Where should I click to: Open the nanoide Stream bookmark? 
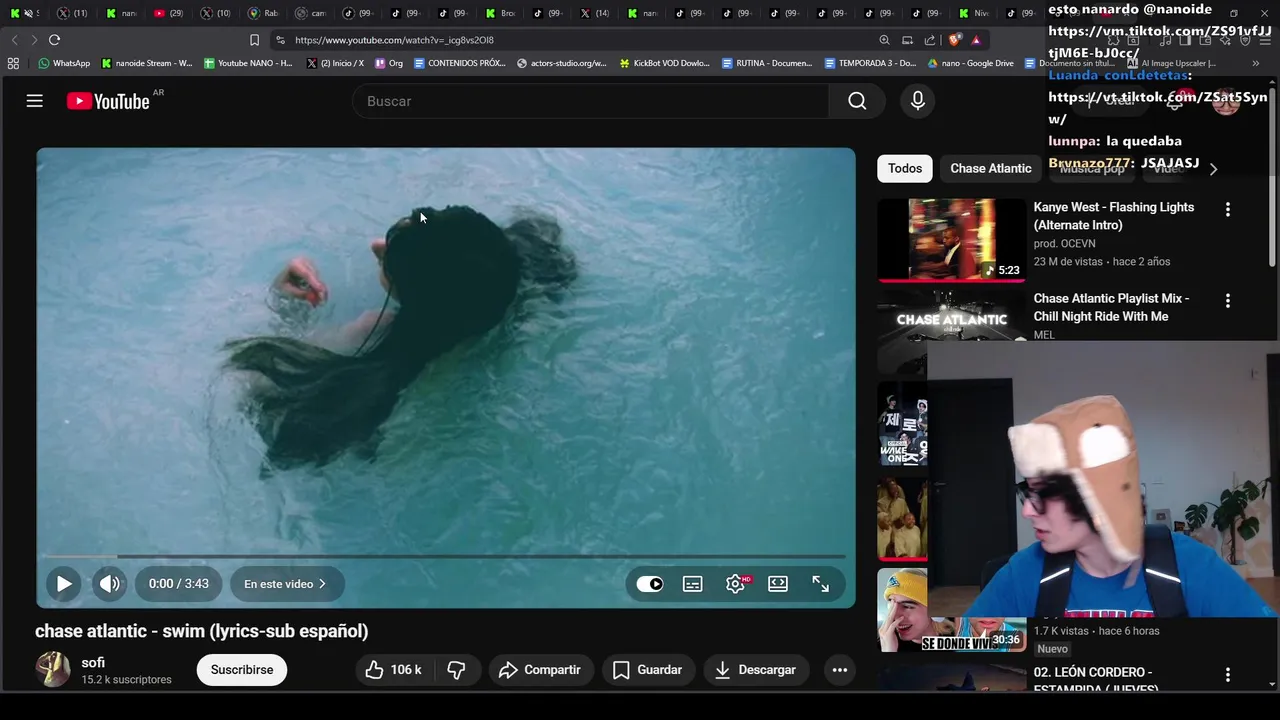tap(147, 63)
